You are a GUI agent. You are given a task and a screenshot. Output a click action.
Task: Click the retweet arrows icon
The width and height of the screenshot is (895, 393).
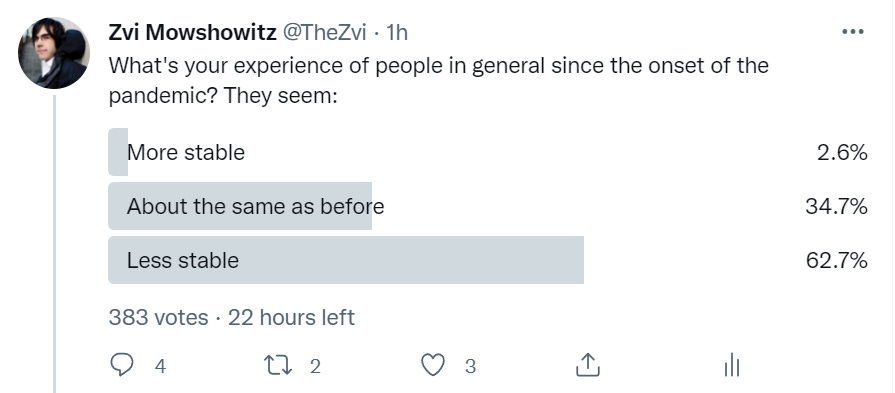tap(278, 366)
